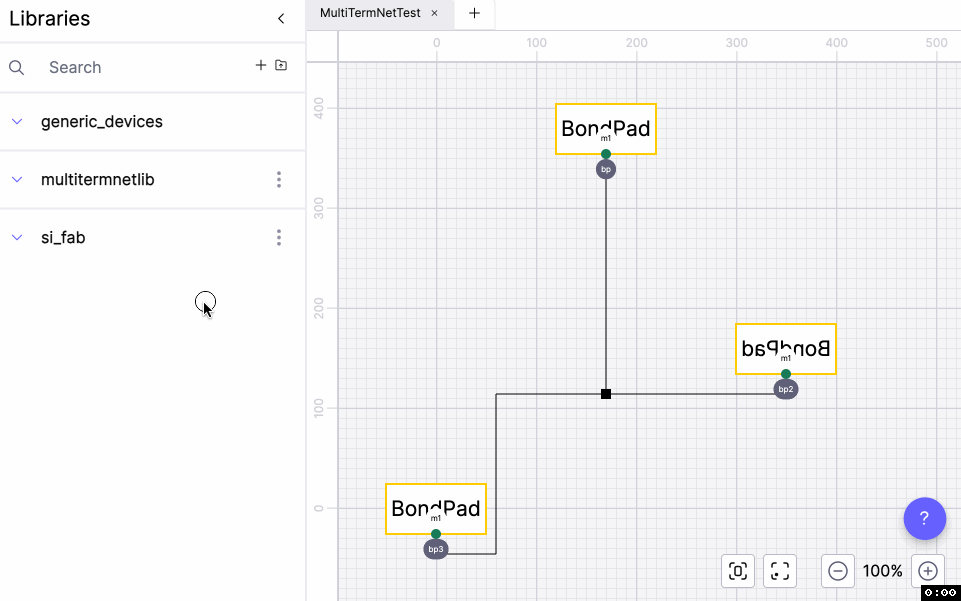
Task: Close the MultiTermNetTest tab
Action: tap(434, 13)
